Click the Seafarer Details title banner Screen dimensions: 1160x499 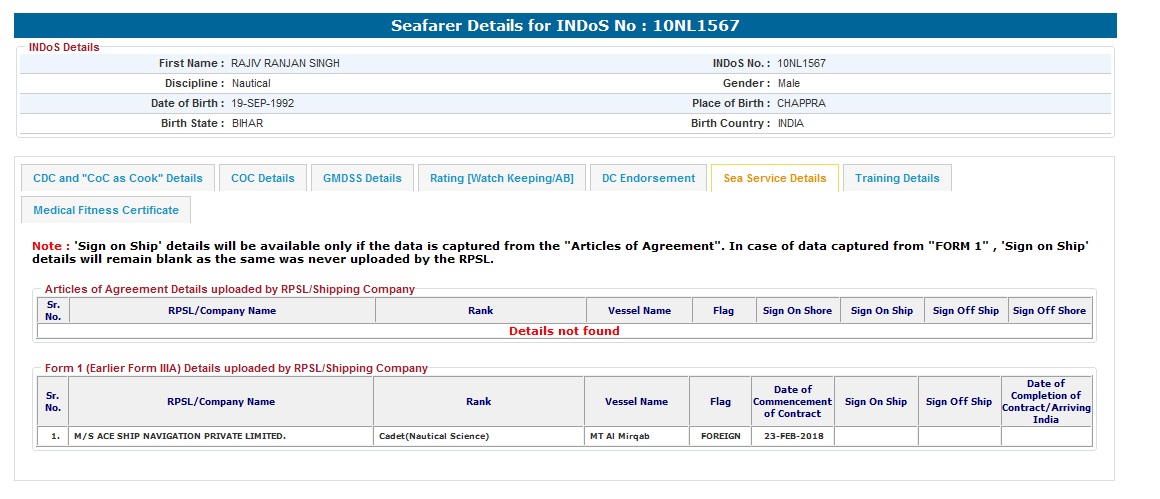point(565,25)
